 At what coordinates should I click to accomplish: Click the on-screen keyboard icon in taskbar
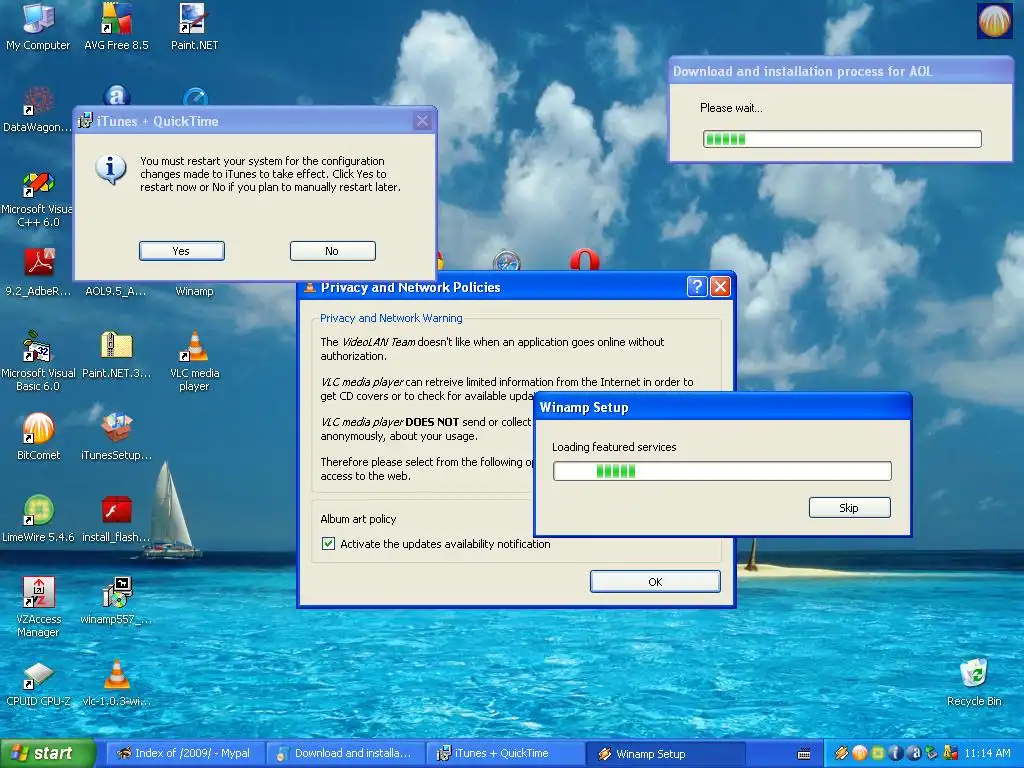[x=805, y=754]
